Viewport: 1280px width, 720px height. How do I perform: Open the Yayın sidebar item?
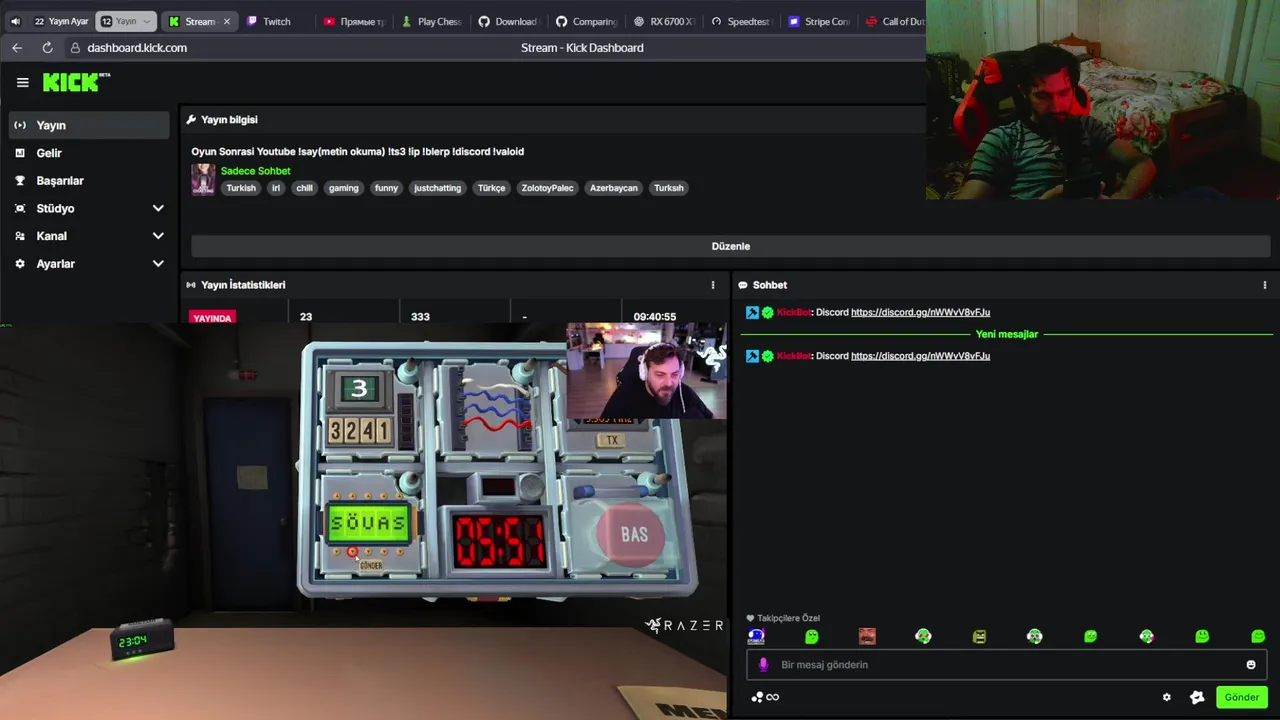pyautogui.click(x=89, y=125)
